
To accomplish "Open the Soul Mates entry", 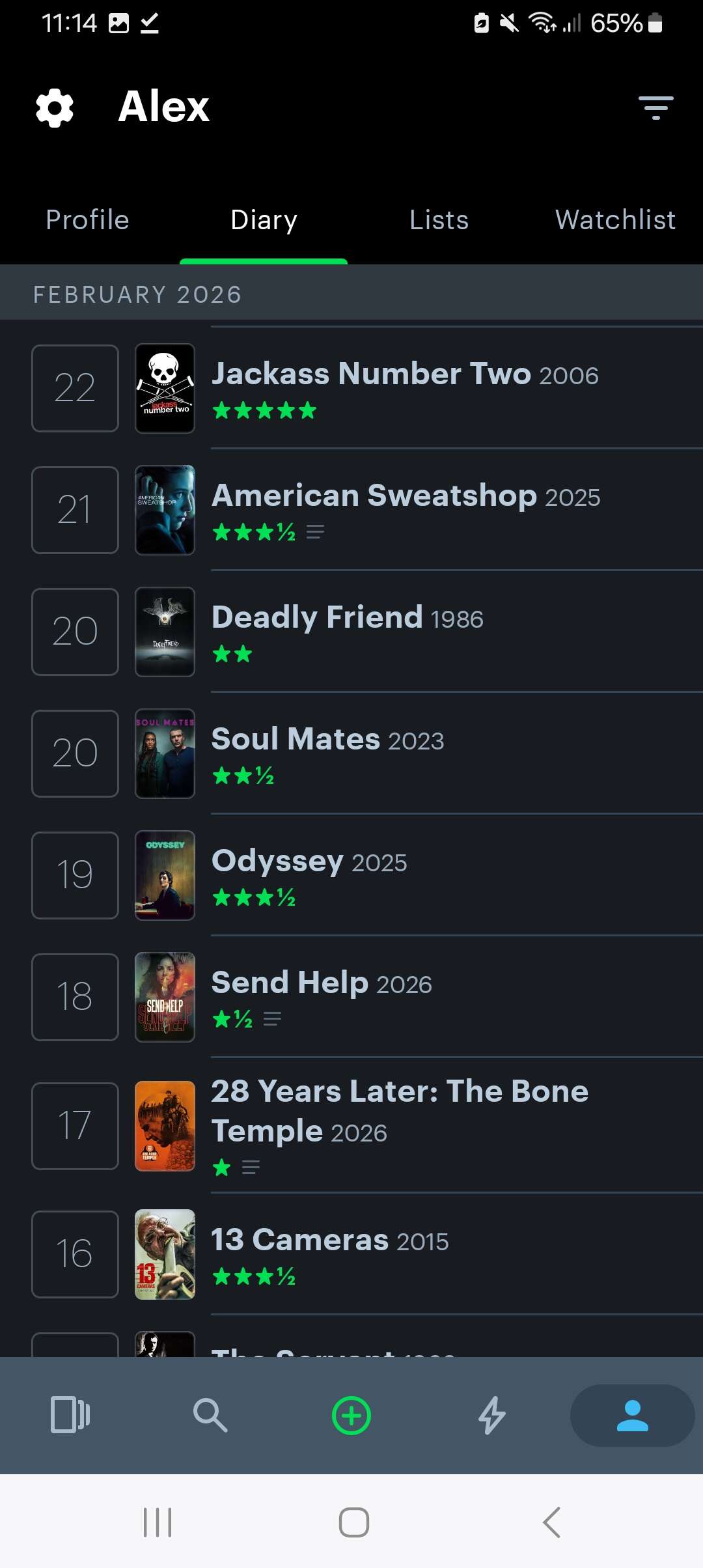I will point(295,739).
